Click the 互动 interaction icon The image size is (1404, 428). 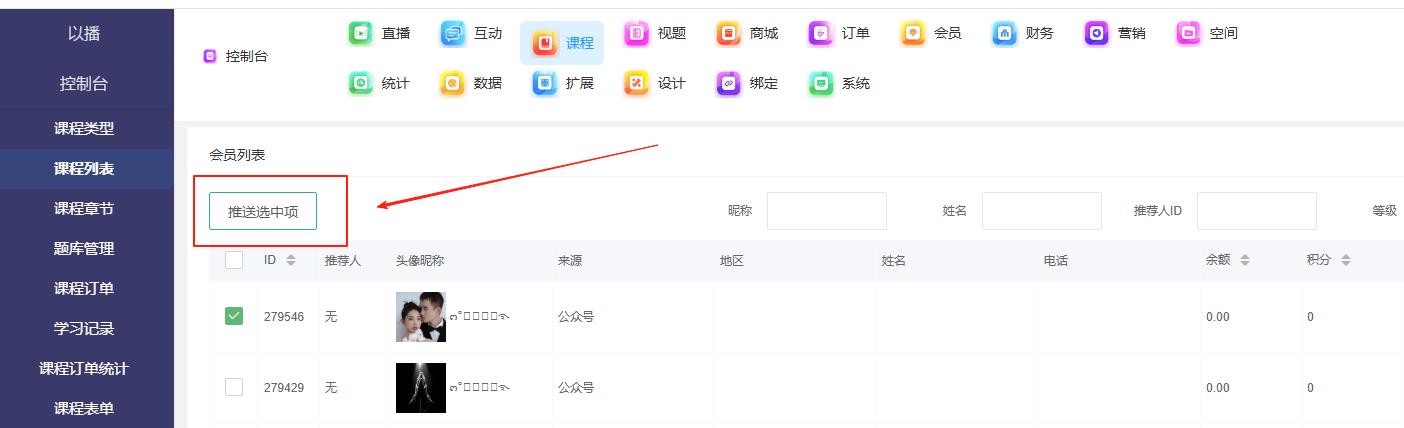(x=453, y=33)
